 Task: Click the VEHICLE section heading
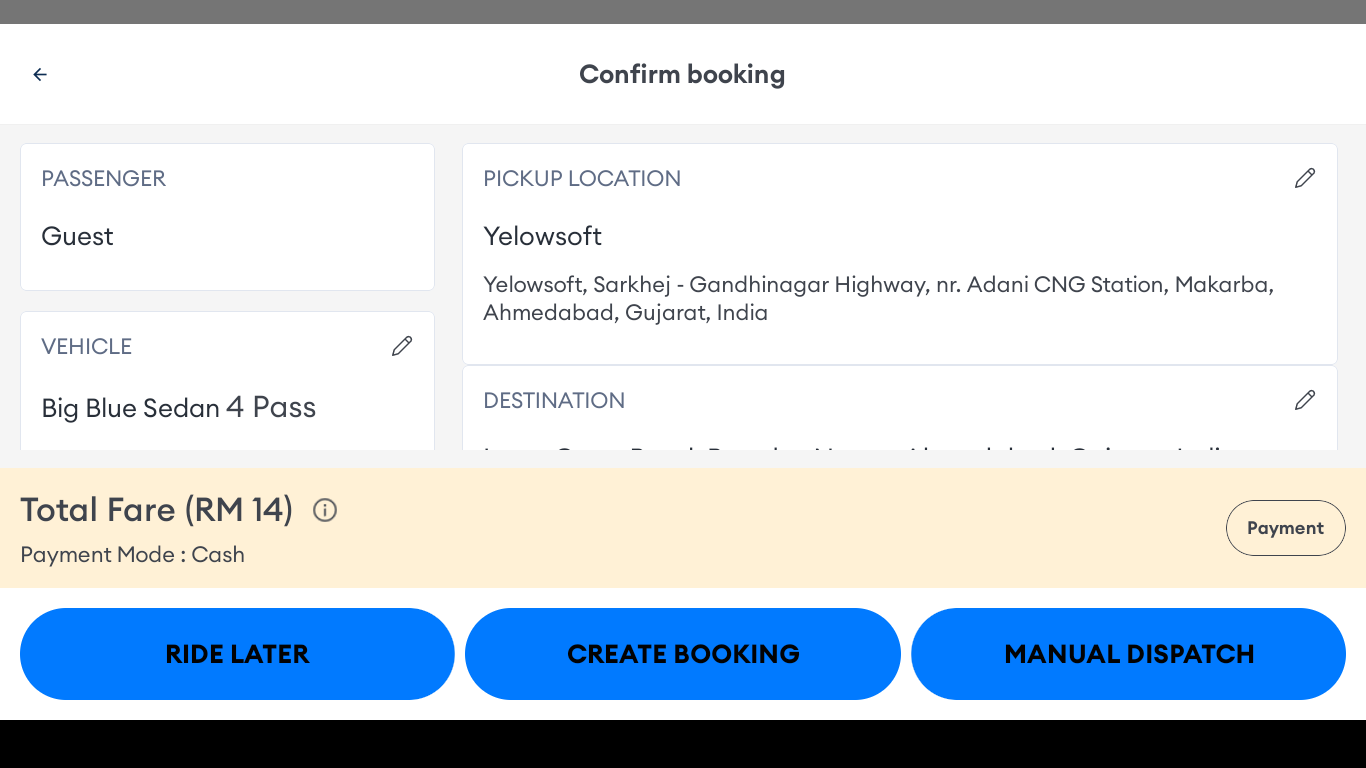[x=86, y=346]
